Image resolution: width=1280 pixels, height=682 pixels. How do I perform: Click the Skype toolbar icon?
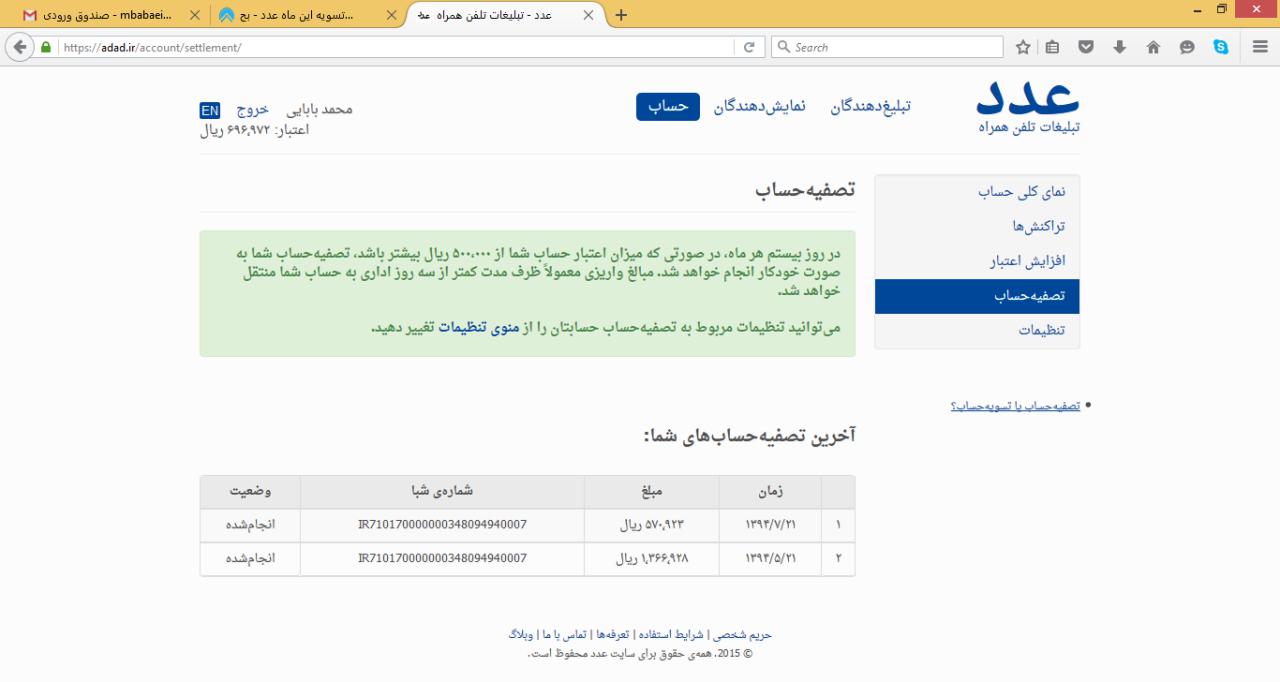tap(1221, 47)
